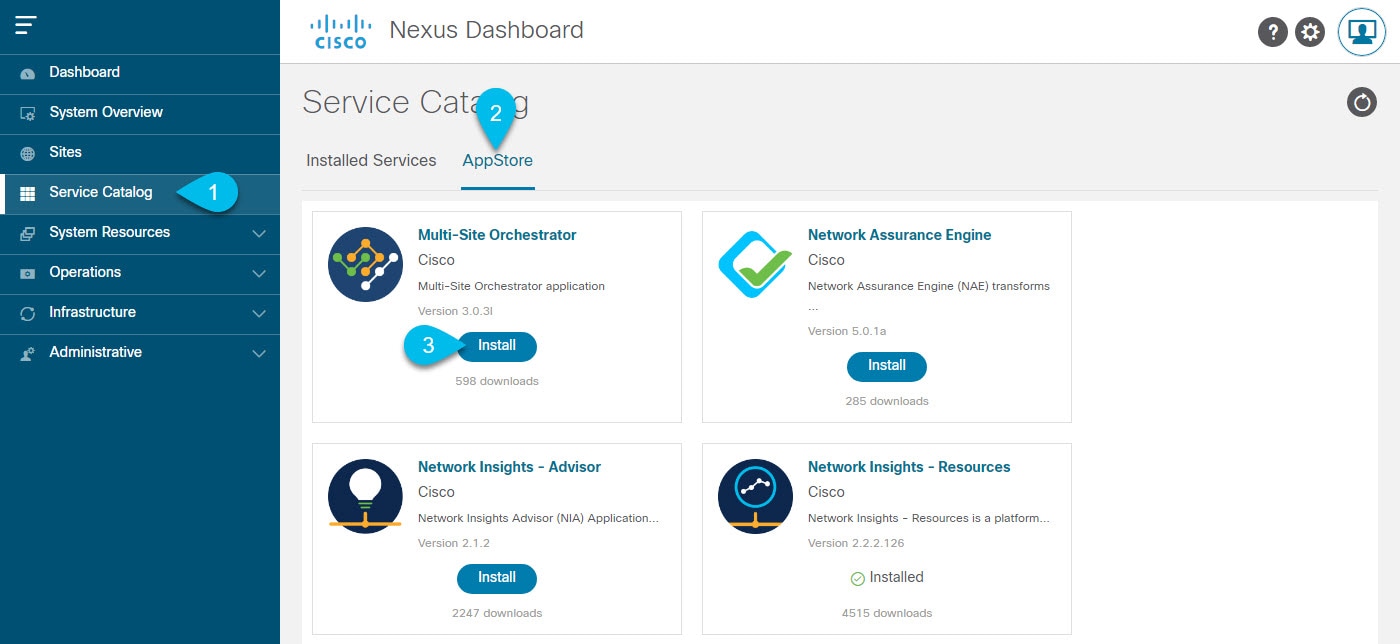Click the System Resources icon in the sidebar

[x=28, y=233]
